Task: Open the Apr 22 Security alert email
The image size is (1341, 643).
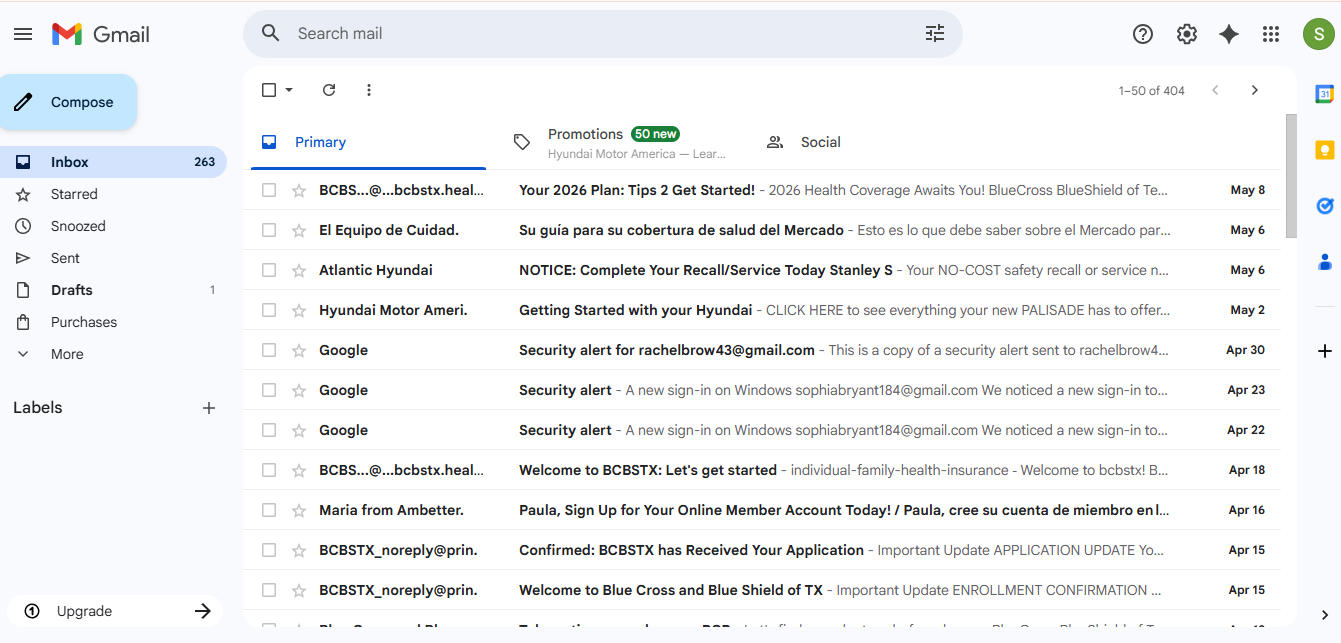Action: (x=761, y=430)
